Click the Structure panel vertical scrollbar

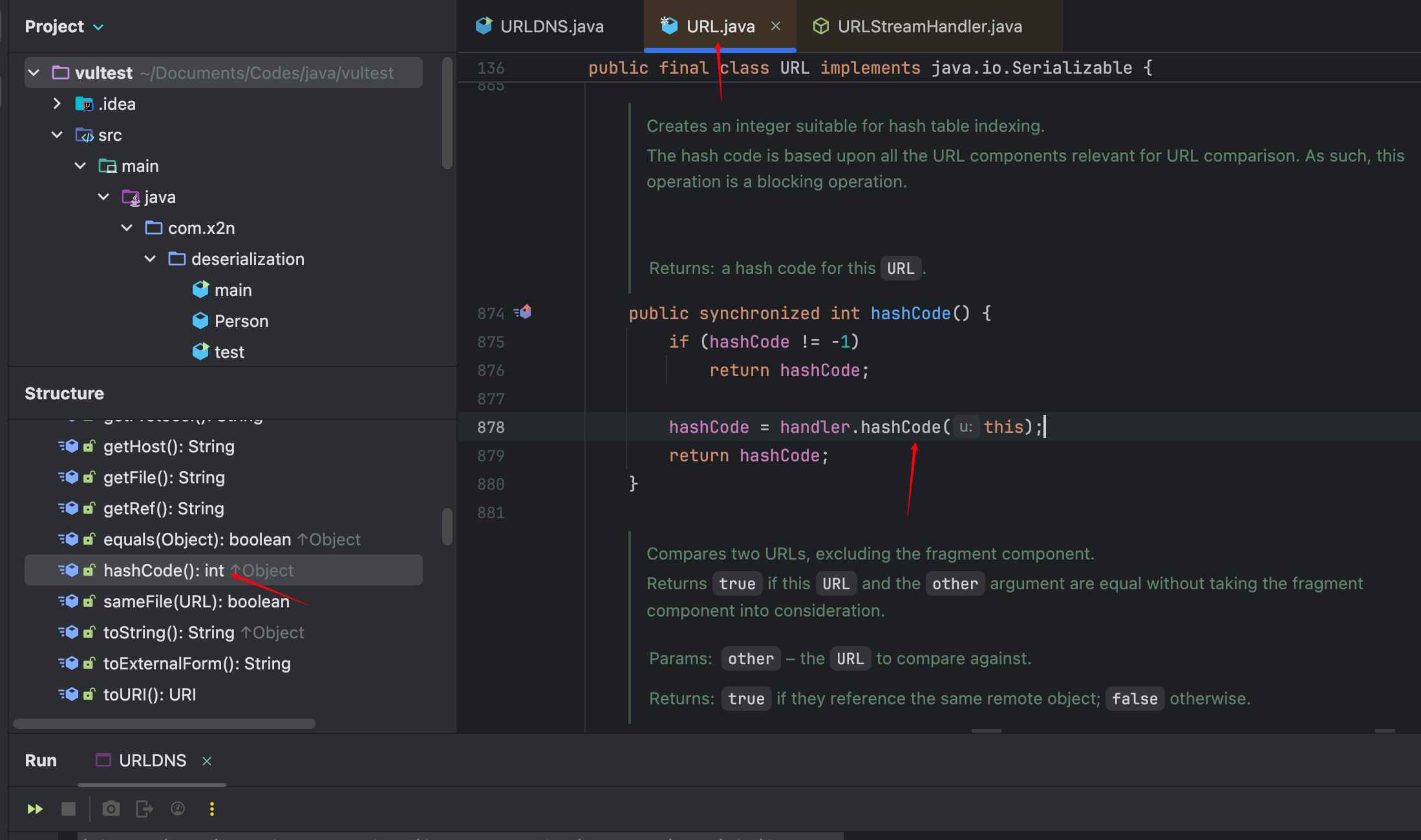click(x=447, y=526)
